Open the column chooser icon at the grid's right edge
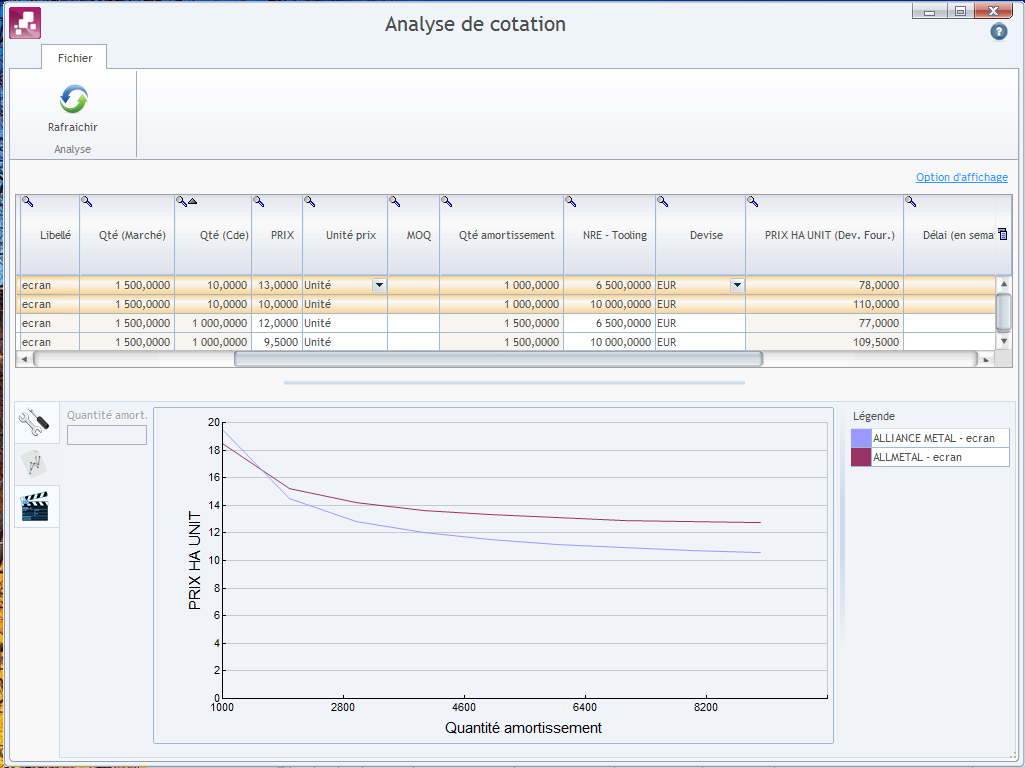 click(1003, 234)
